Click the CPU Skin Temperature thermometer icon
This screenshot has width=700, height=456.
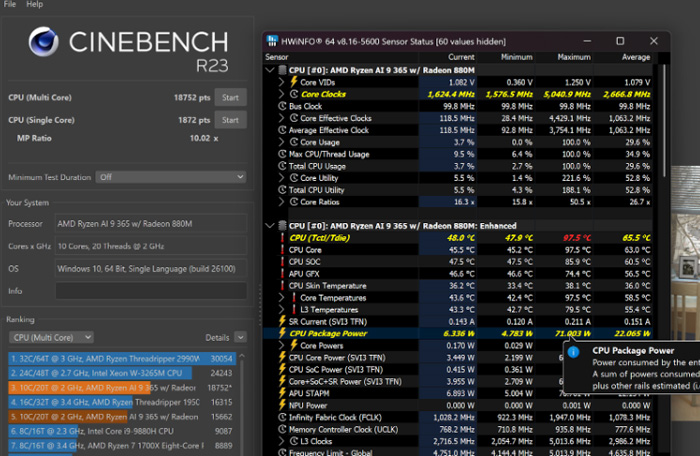click(x=282, y=285)
